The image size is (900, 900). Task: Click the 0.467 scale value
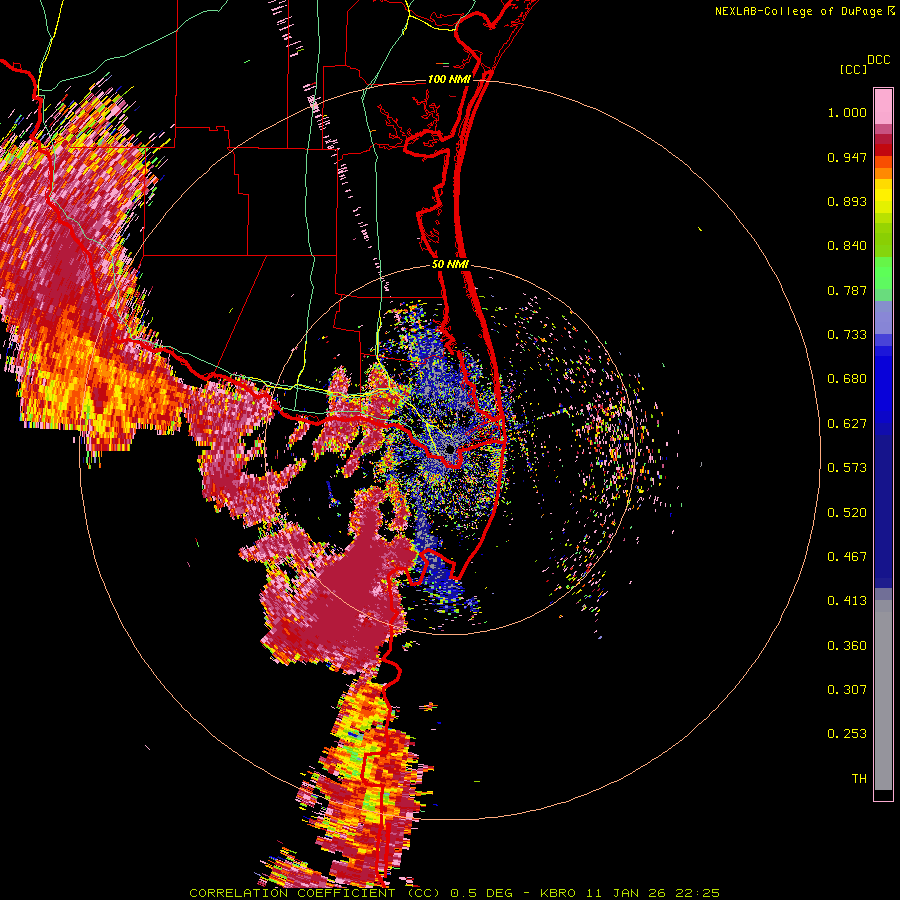tap(847, 557)
